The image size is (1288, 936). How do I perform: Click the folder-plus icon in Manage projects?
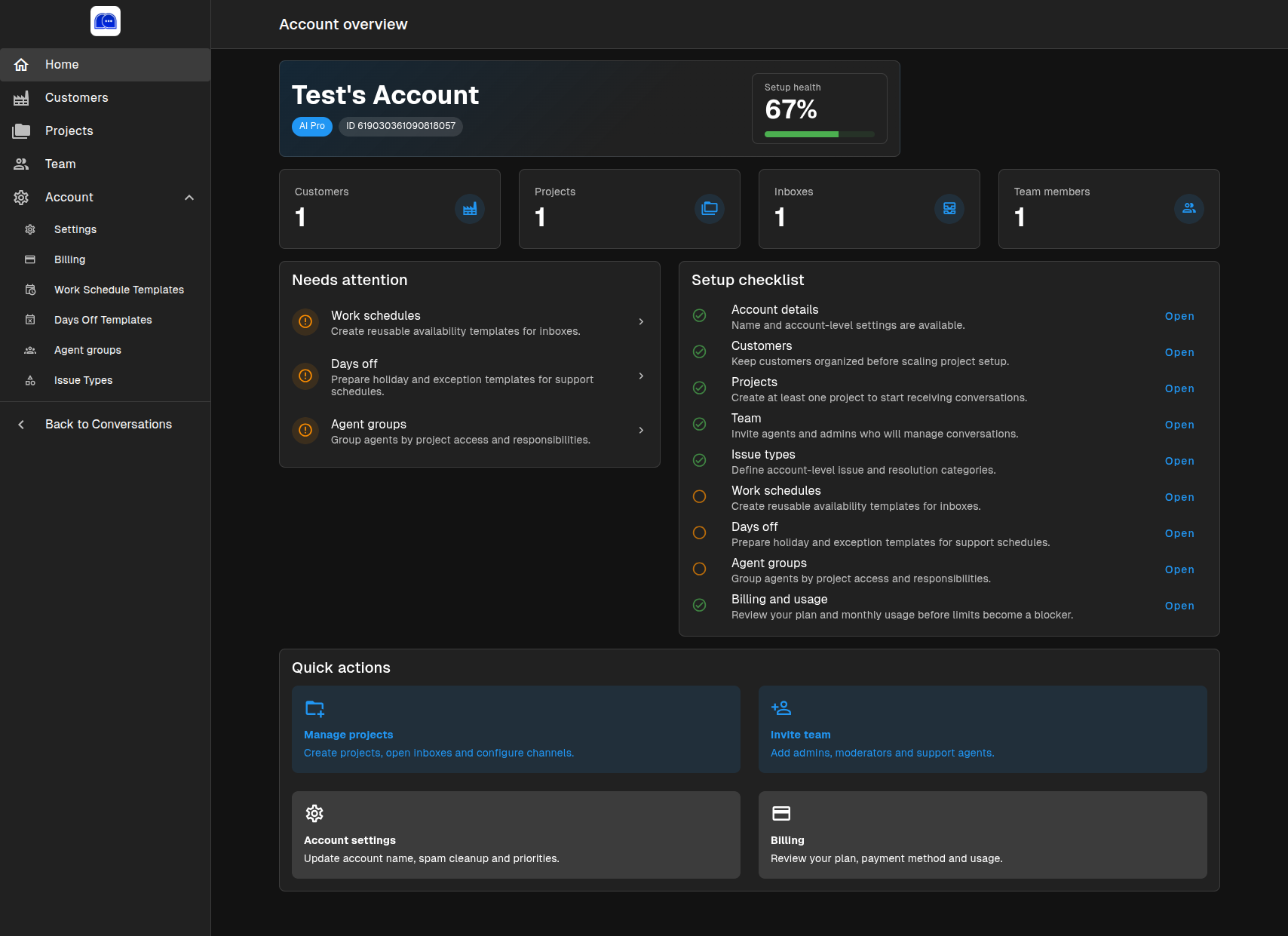click(x=314, y=708)
